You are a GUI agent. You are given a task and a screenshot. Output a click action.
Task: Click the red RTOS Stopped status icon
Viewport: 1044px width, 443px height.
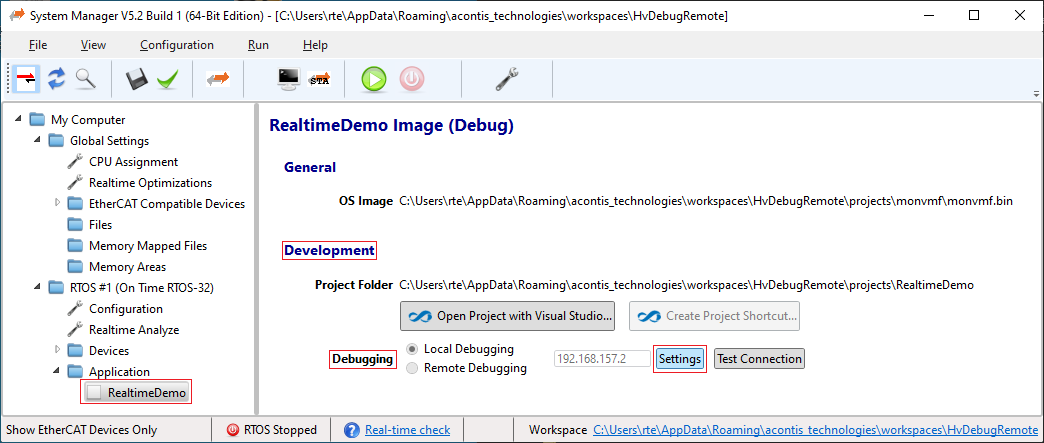coord(232,430)
